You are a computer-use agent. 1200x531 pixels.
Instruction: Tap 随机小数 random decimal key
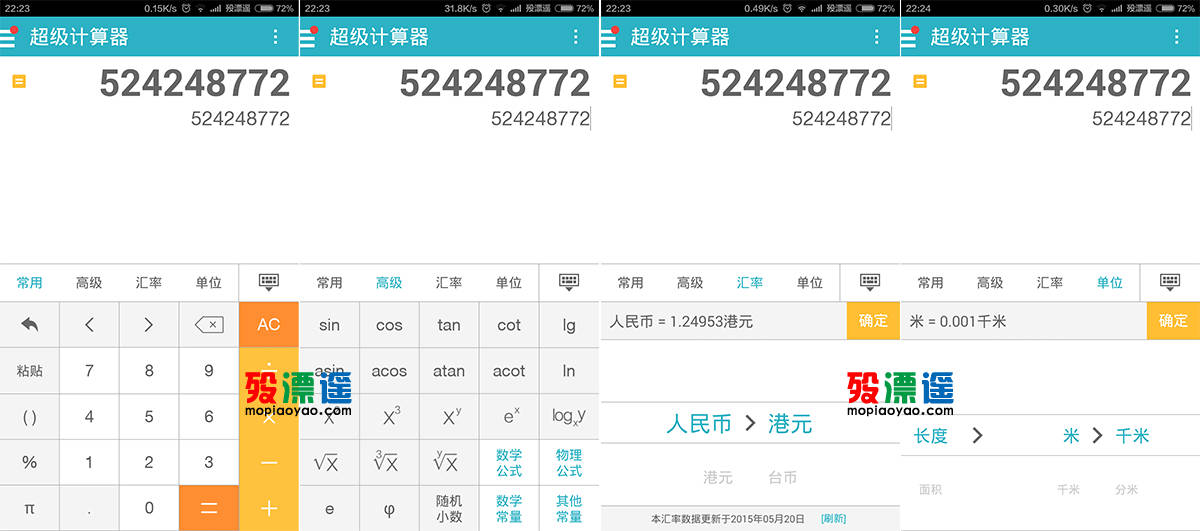[449, 508]
